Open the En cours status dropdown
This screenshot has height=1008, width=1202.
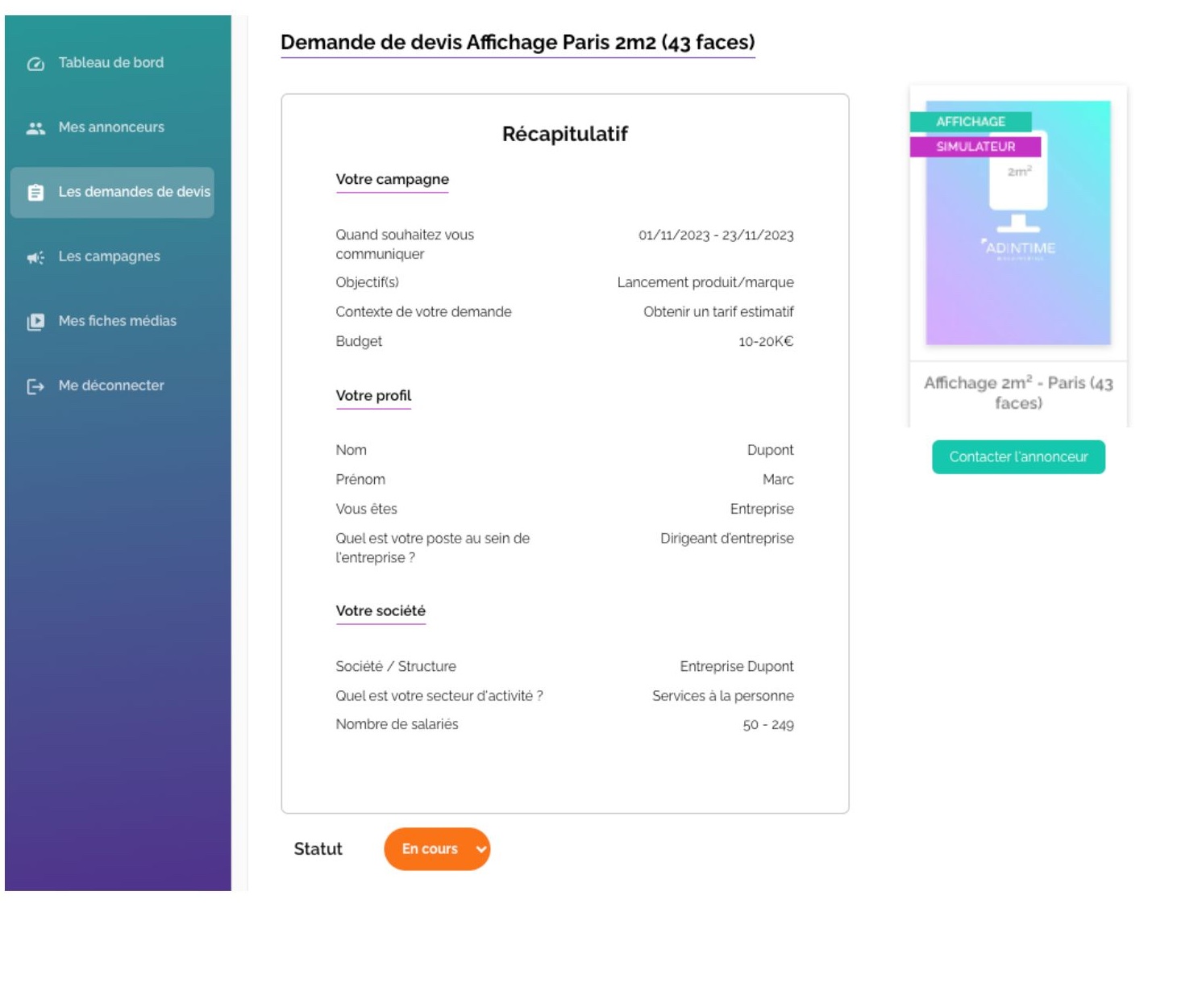tap(430, 849)
